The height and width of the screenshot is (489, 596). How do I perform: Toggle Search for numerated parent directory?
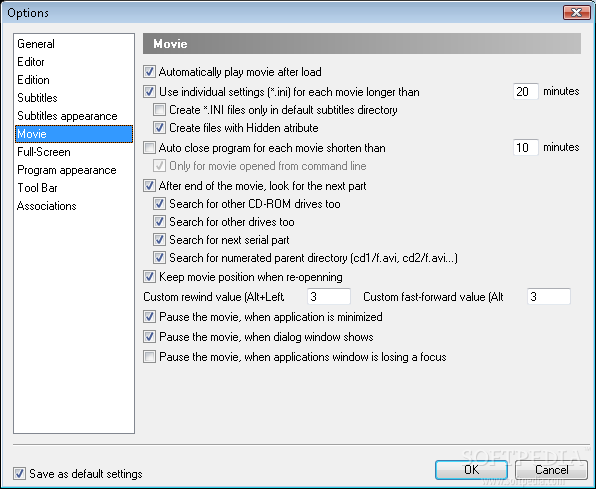[x=159, y=258]
